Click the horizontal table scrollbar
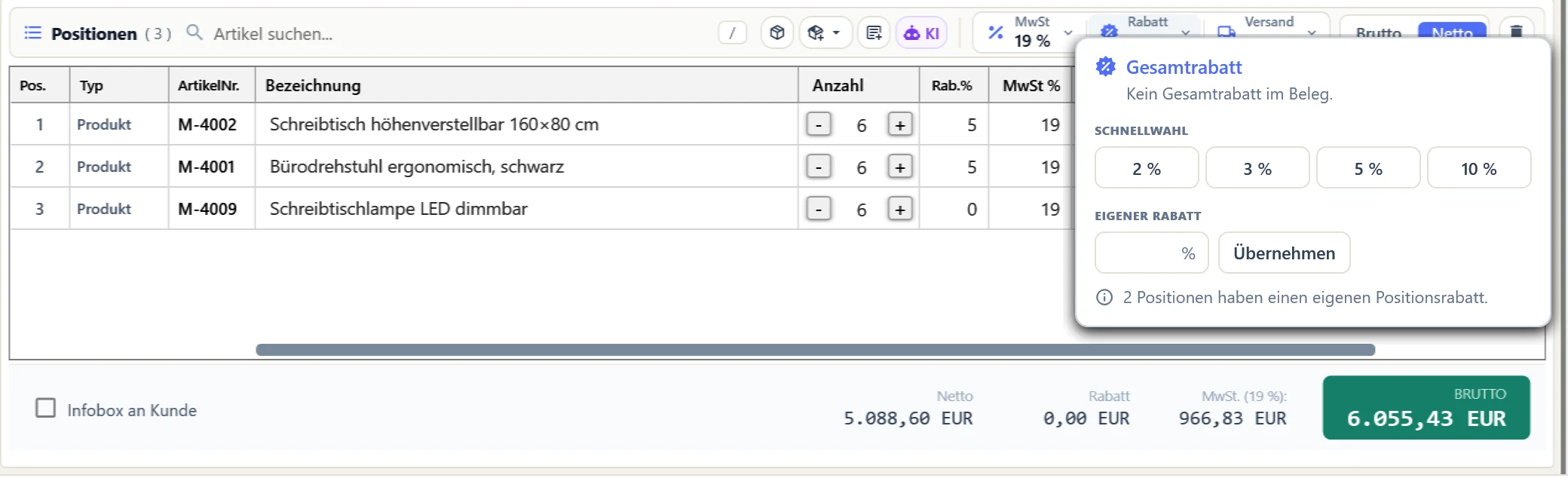Viewport: 1568px width, 478px height. point(815,350)
